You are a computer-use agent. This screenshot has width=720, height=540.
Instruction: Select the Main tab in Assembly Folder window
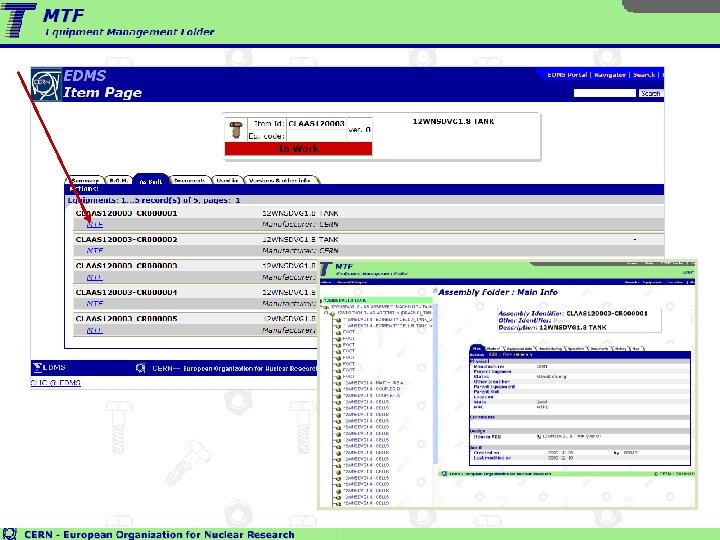pyautogui.click(x=476, y=349)
